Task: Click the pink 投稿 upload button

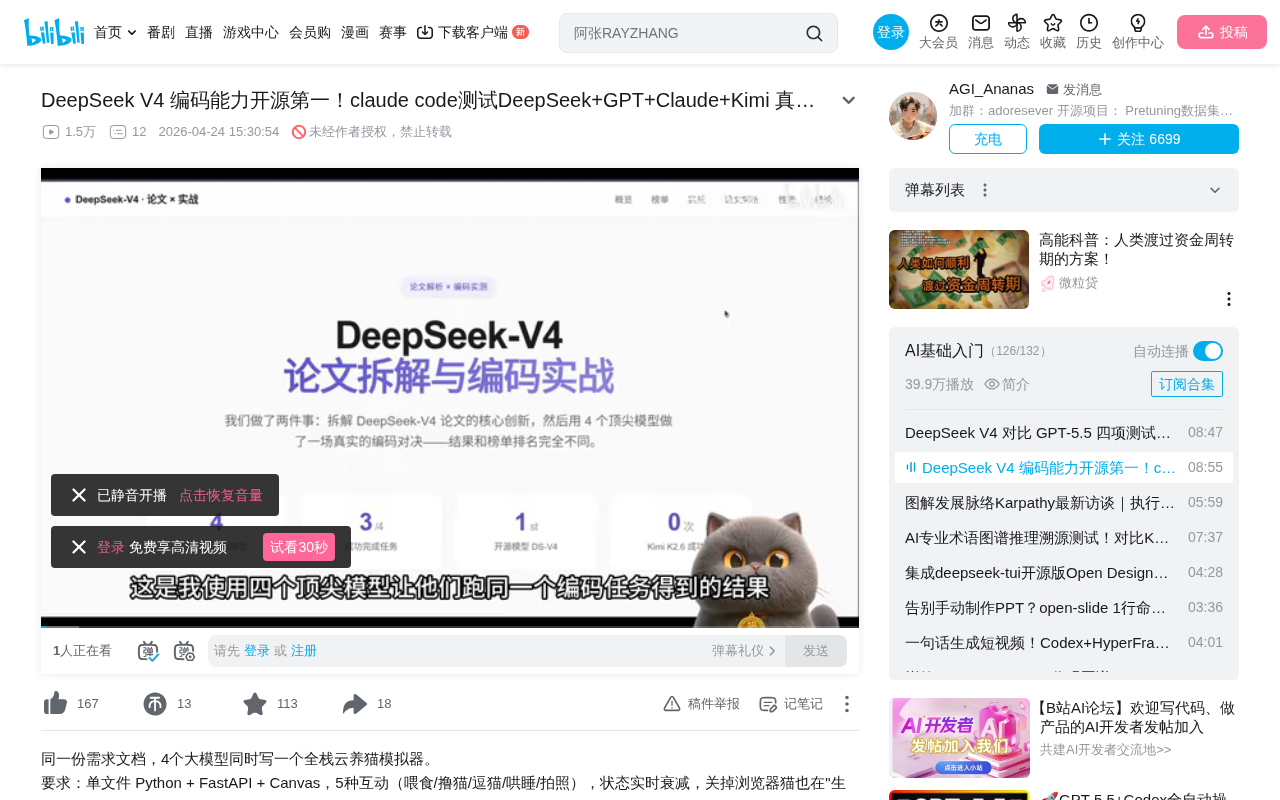Action: [1222, 32]
